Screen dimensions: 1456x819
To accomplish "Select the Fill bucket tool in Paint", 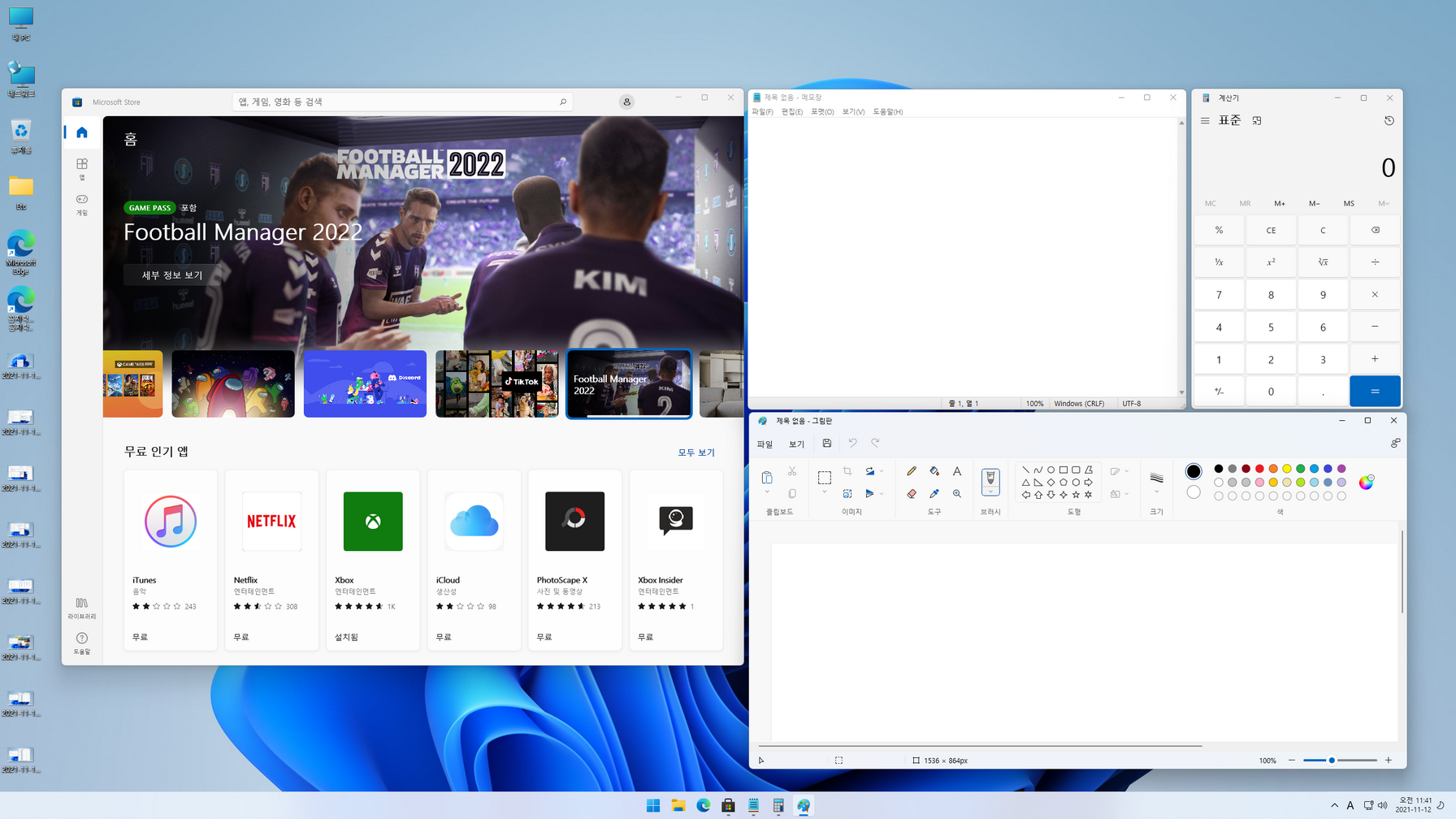I will [x=934, y=471].
